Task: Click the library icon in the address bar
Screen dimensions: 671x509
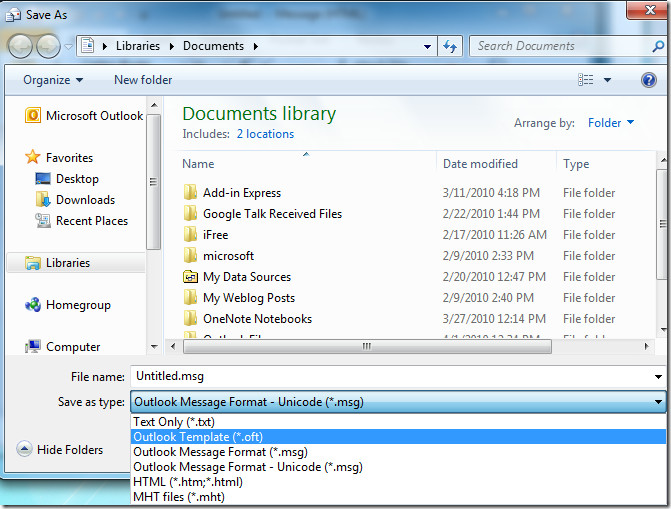Action: point(88,45)
